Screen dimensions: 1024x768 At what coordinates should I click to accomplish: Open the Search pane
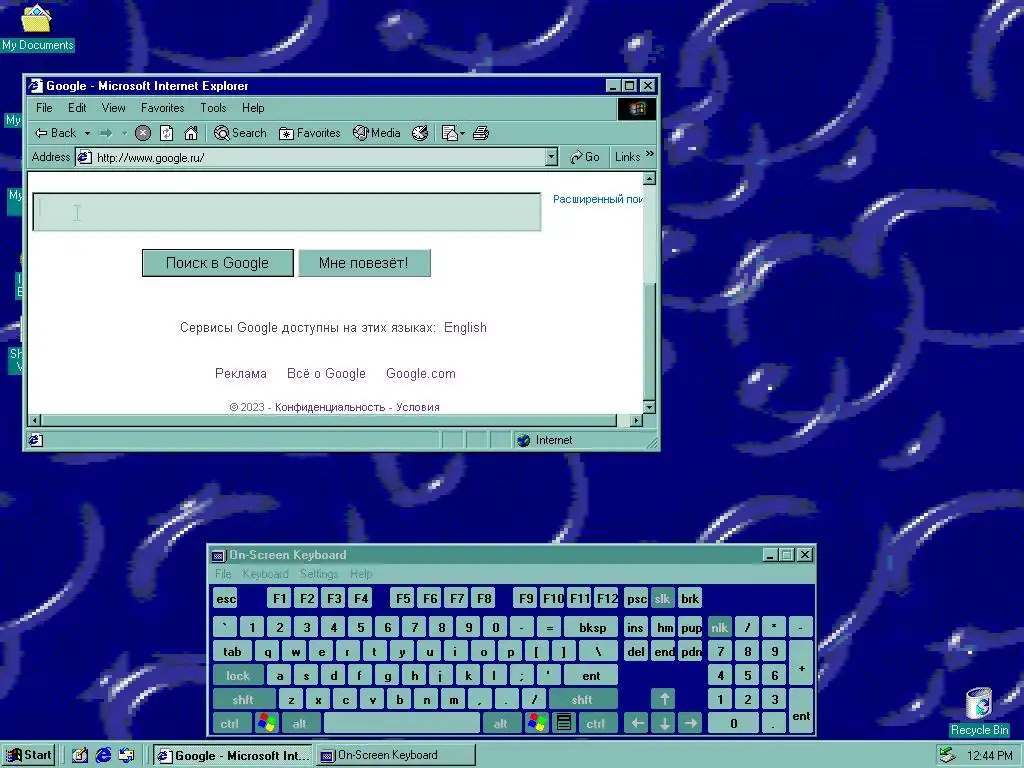pyautogui.click(x=240, y=133)
